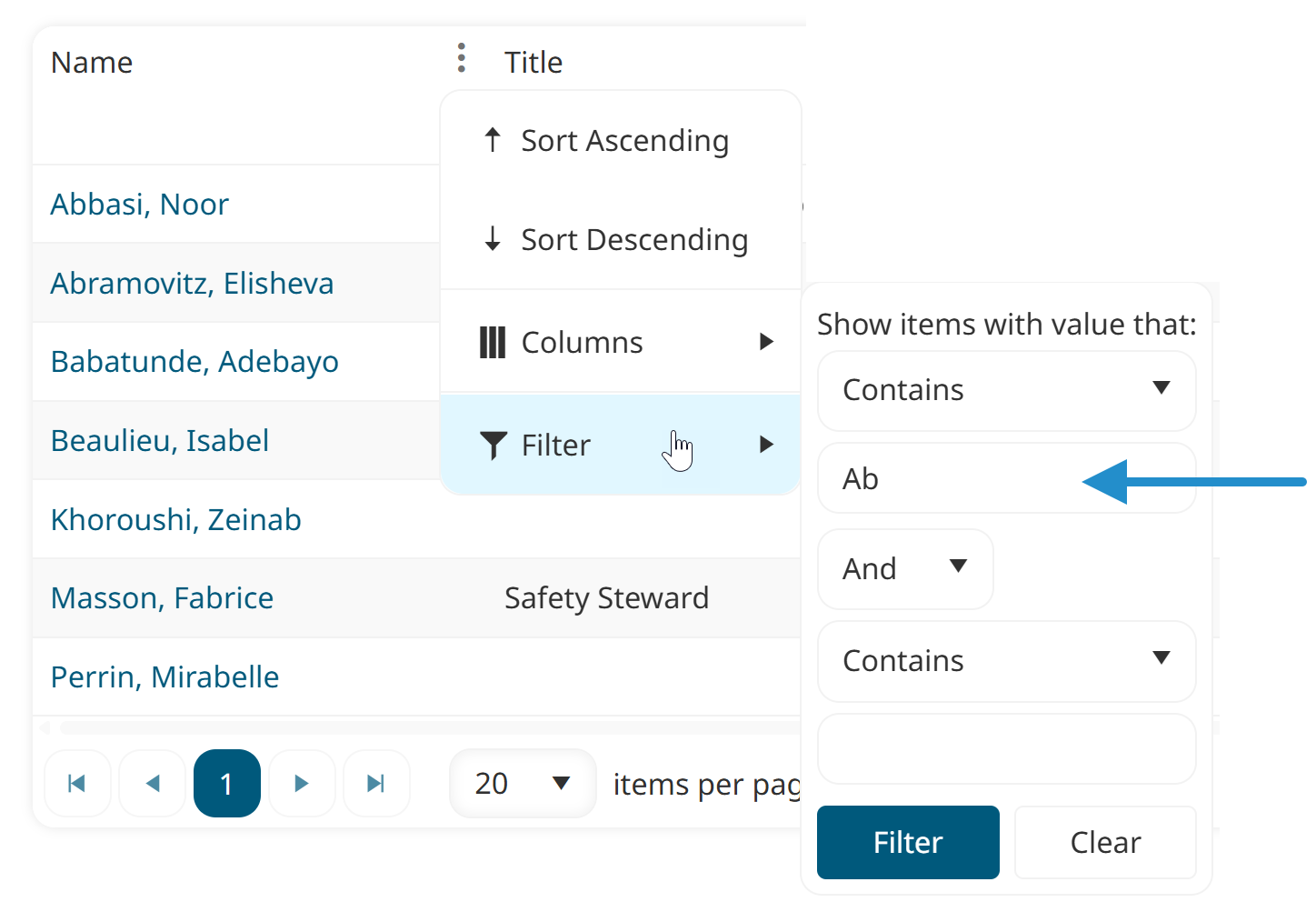Go to the previous page

[x=153, y=783]
